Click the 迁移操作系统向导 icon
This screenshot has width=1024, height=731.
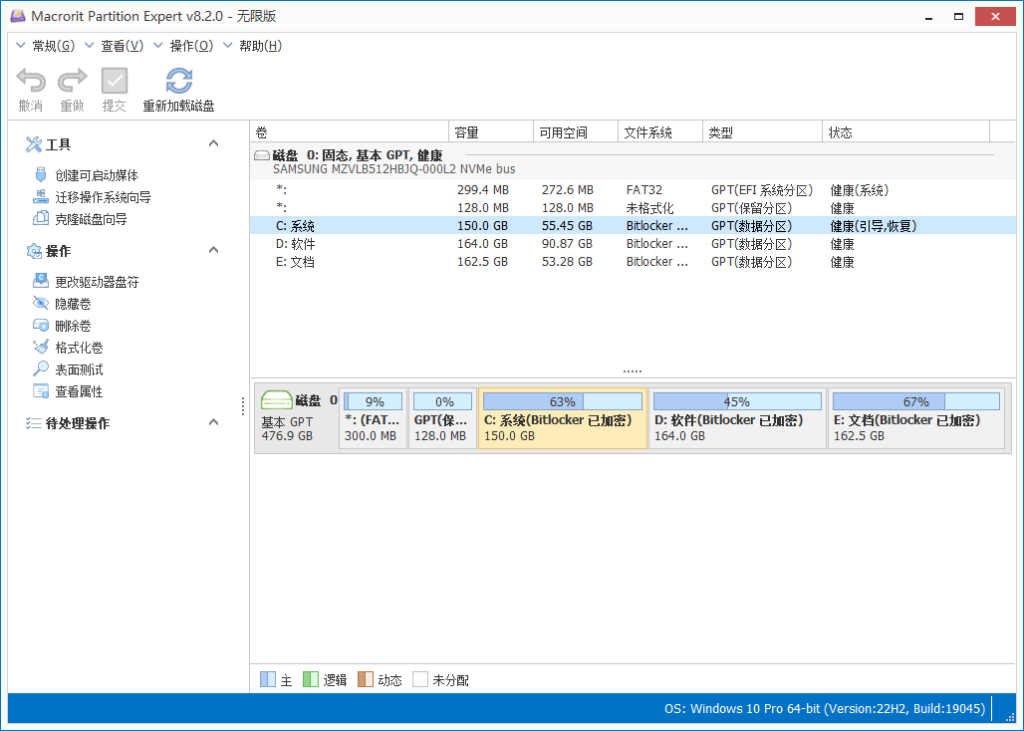(x=40, y=197)
